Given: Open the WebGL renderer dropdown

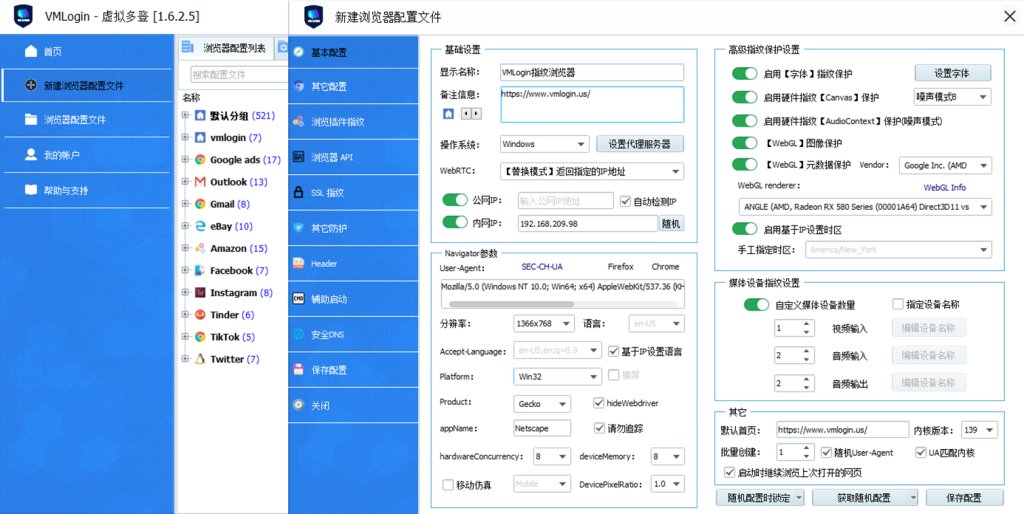Looking at the screenshot, I should coord(865,207).
